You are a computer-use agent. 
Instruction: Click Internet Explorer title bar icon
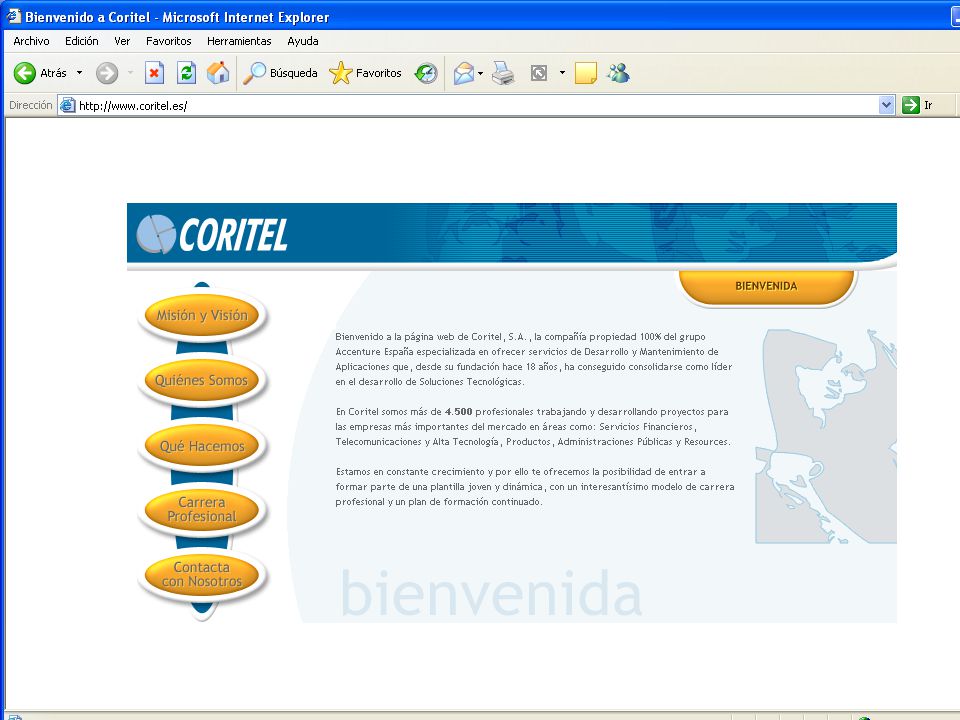[x=13, y=16]
